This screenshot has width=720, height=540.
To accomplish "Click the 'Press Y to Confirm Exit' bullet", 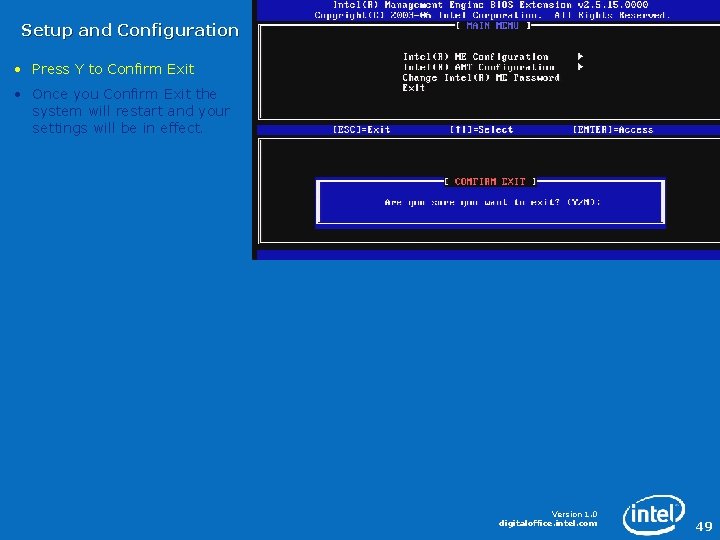I will click(x=112, y=69).
